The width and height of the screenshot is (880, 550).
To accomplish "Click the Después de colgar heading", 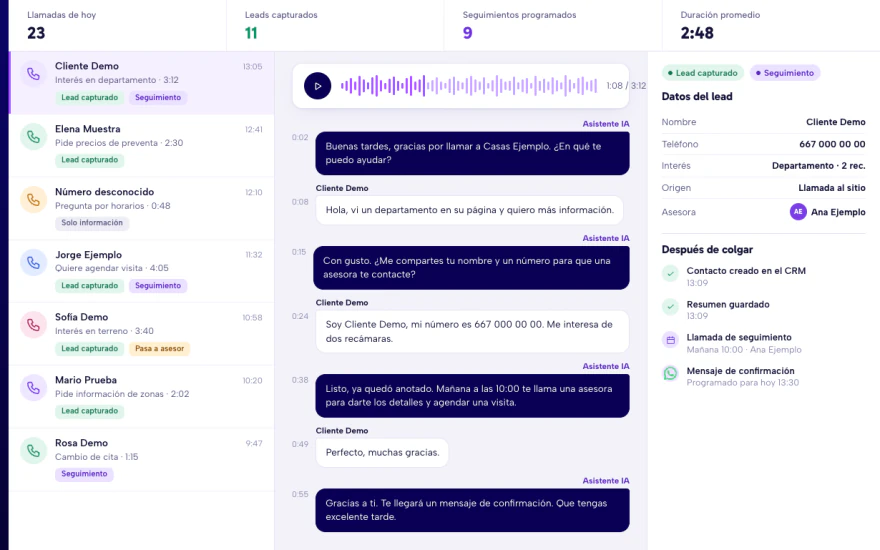I will [707, 250].
